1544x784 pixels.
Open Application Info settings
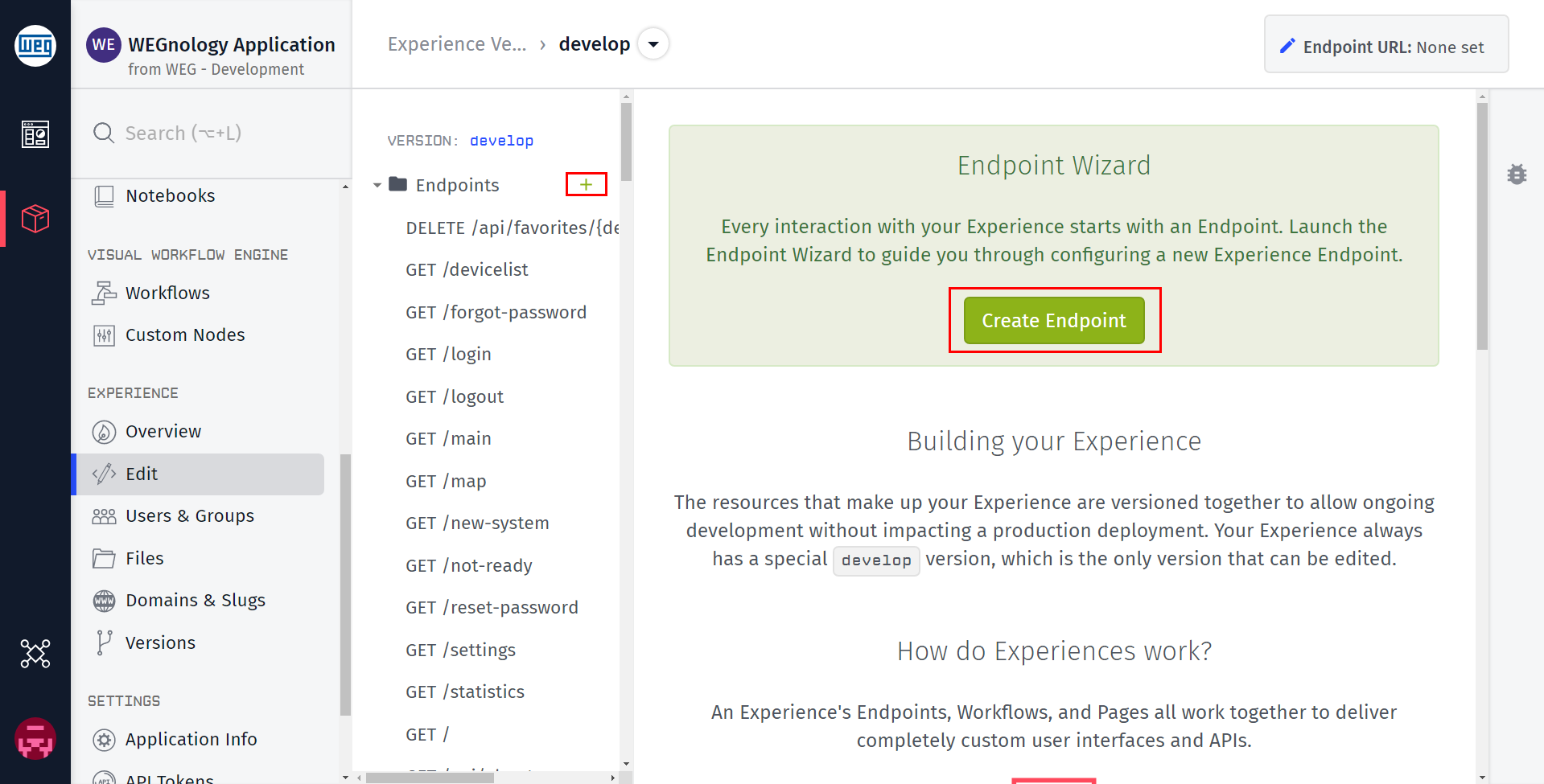point(191,739)
